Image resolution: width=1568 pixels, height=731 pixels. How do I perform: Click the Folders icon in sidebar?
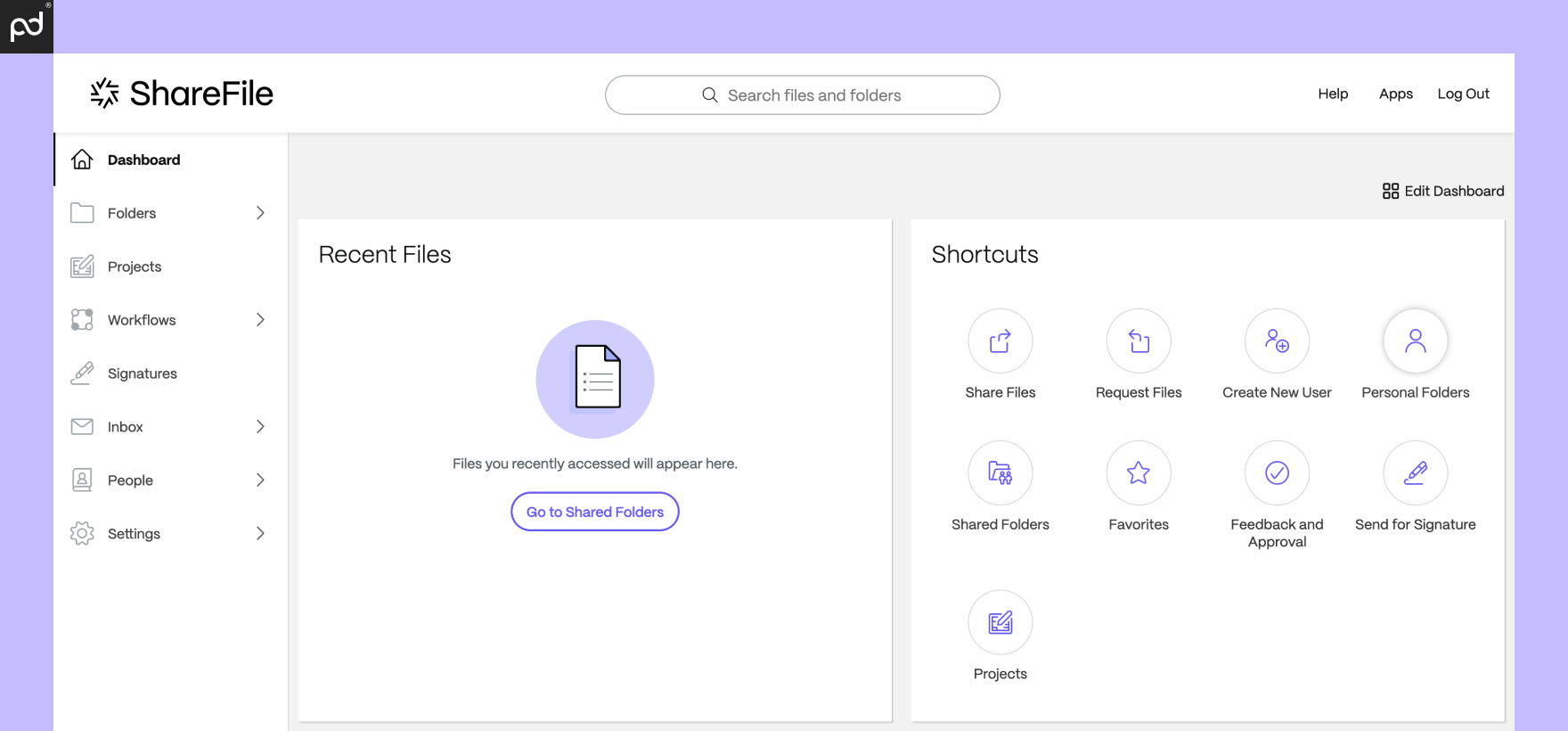click(82, 212)
